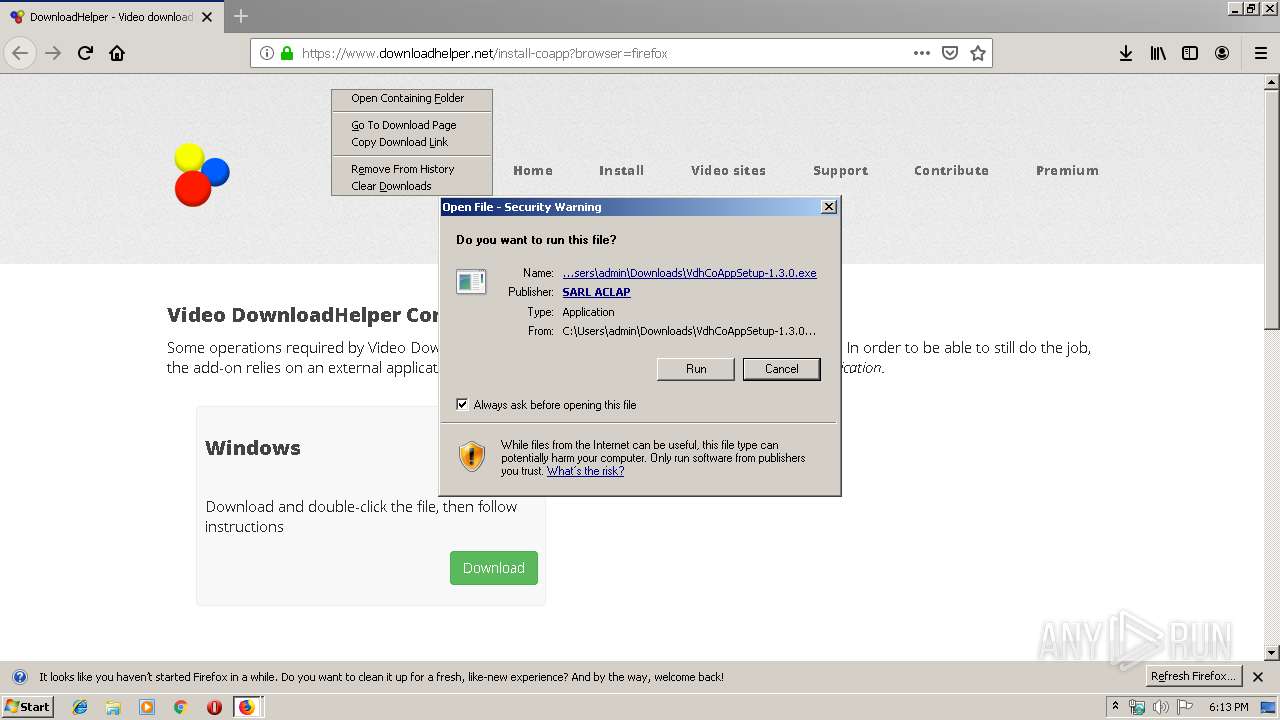The height and width of the screenshot is (720, 1280).
Task: Click the notification info icon
Action: pyautogui.click(x=19, y=677)
